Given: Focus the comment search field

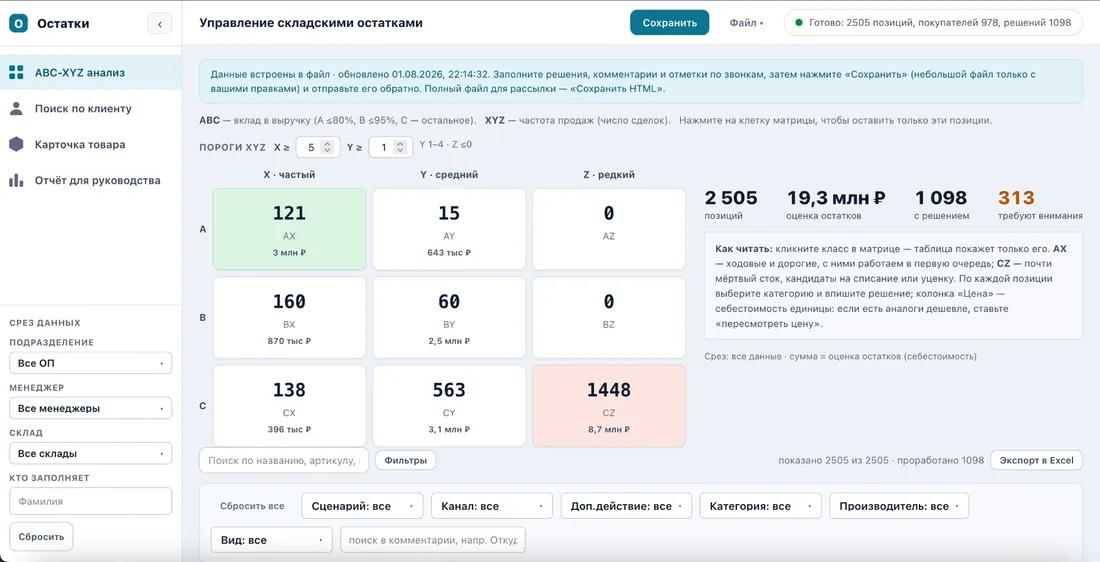Looking at the screenshot, I should coord(433,540).
